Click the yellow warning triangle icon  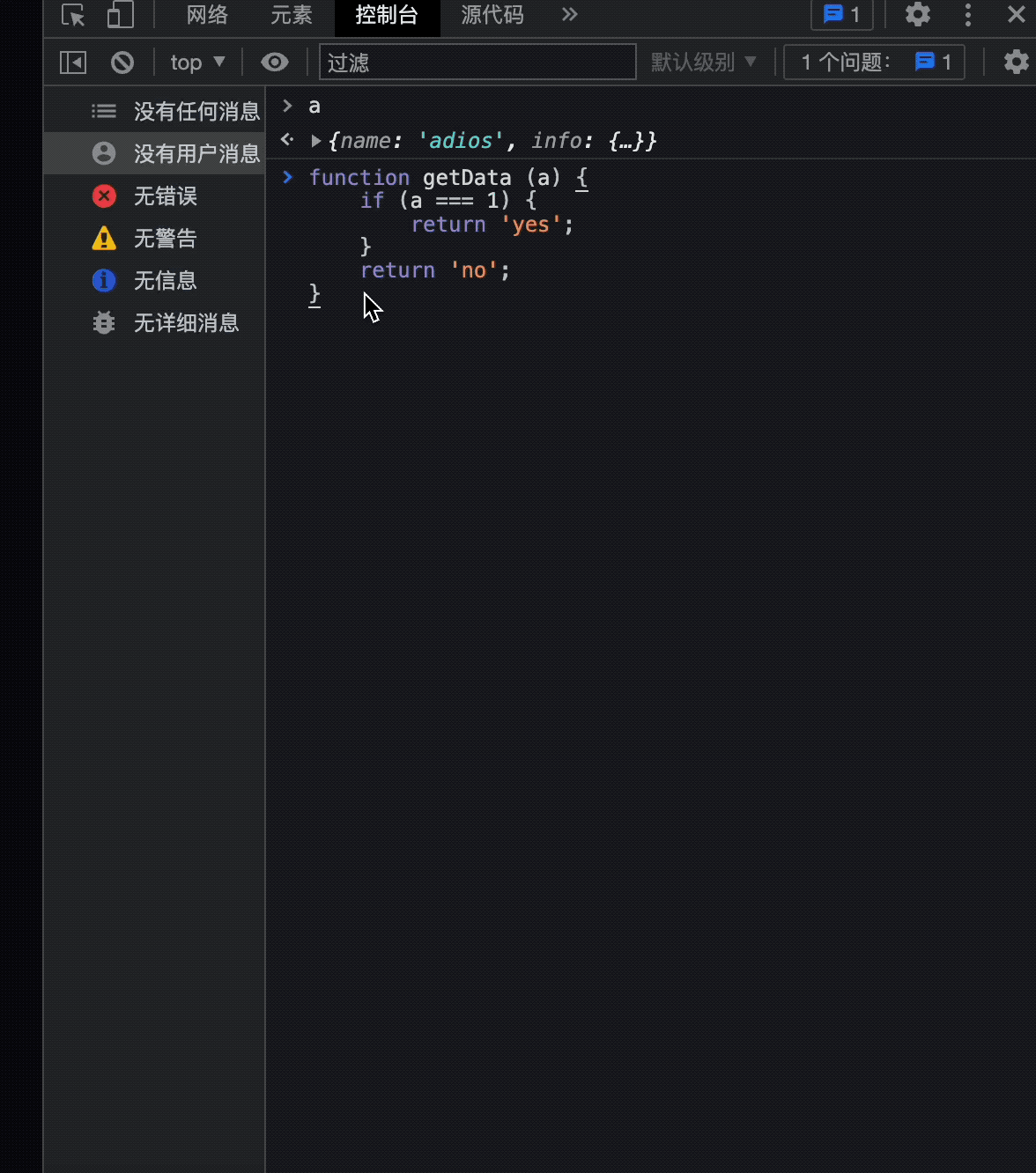tap(104, 238)
